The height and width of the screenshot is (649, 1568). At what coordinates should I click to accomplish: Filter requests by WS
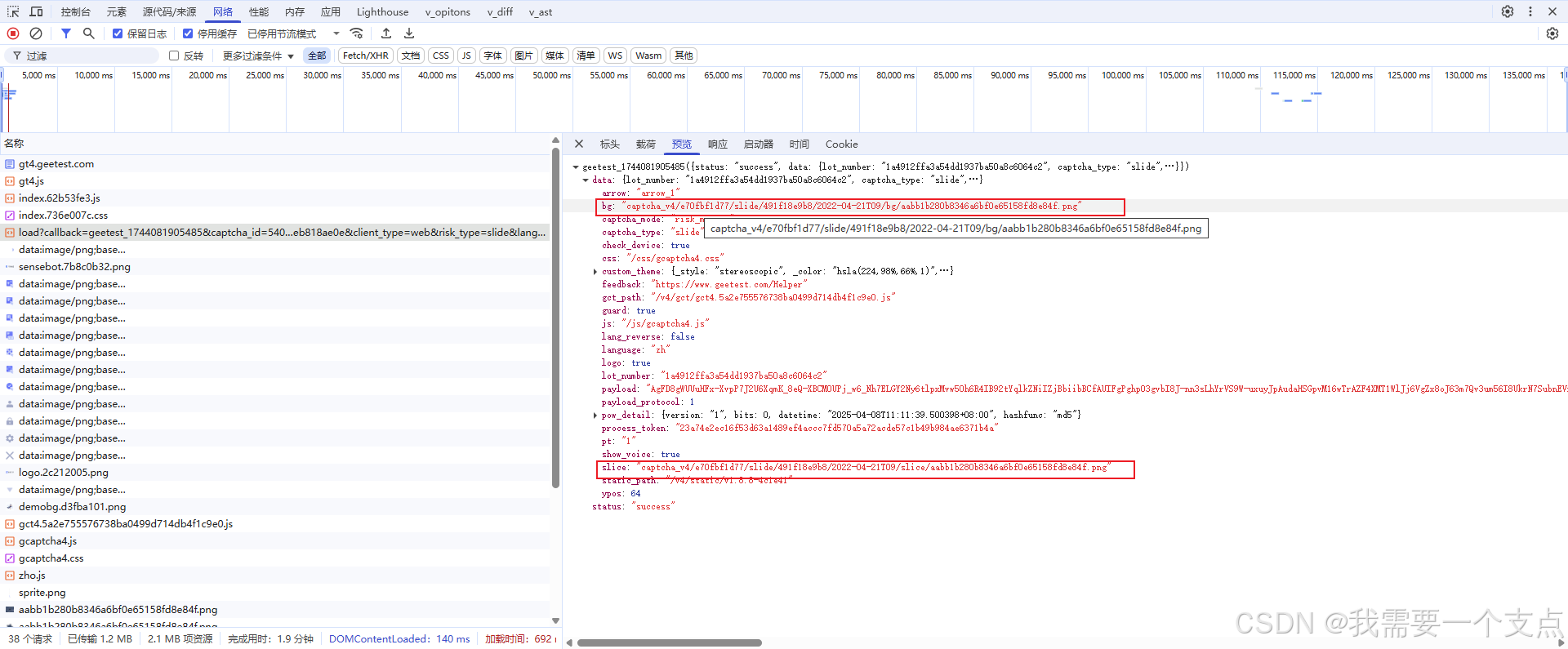(615, 56)
